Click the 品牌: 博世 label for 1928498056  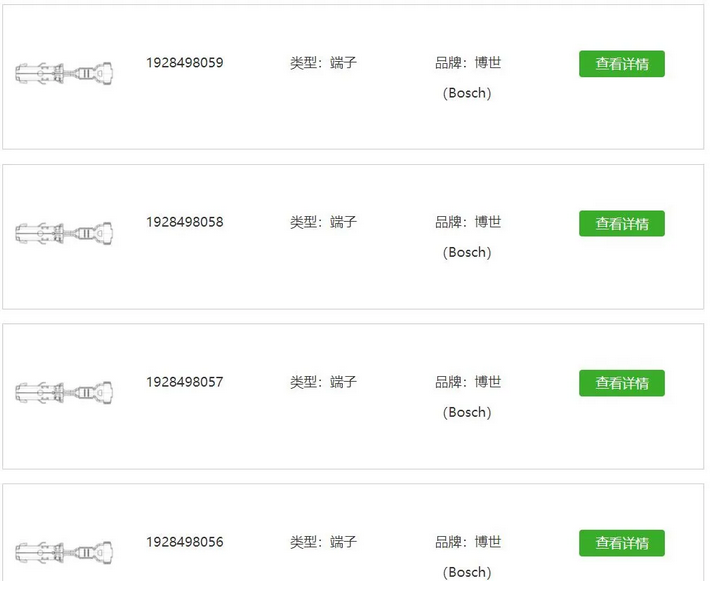tap(468, 542)
